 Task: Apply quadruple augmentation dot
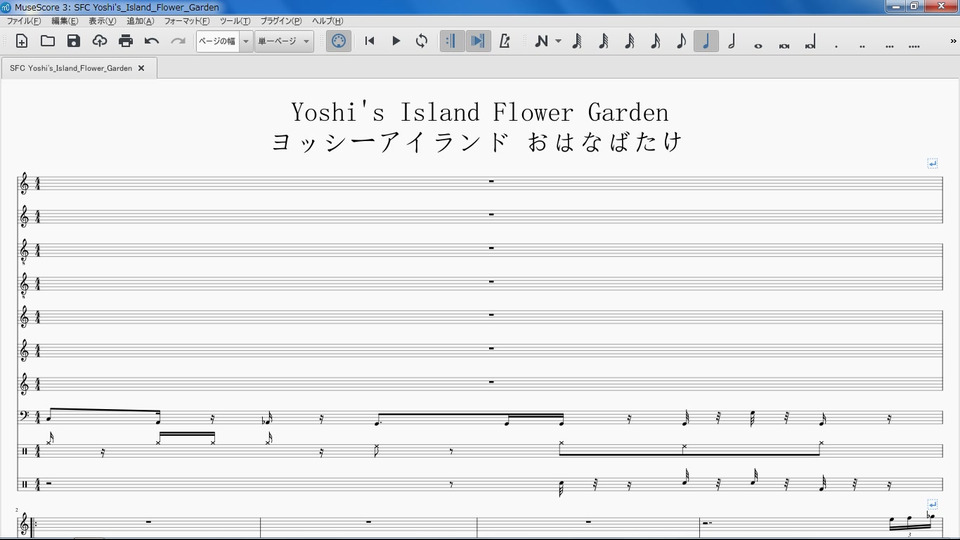click(914, 45)
